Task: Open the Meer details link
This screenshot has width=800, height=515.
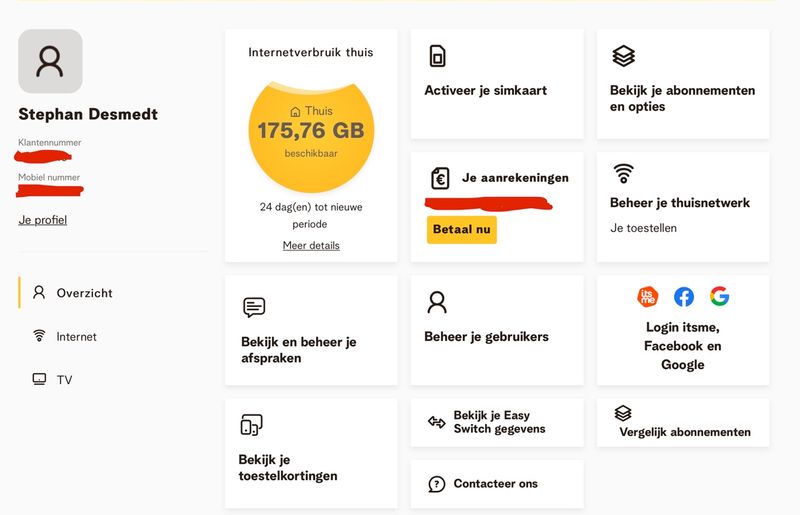Action: [x=311, y=246]
